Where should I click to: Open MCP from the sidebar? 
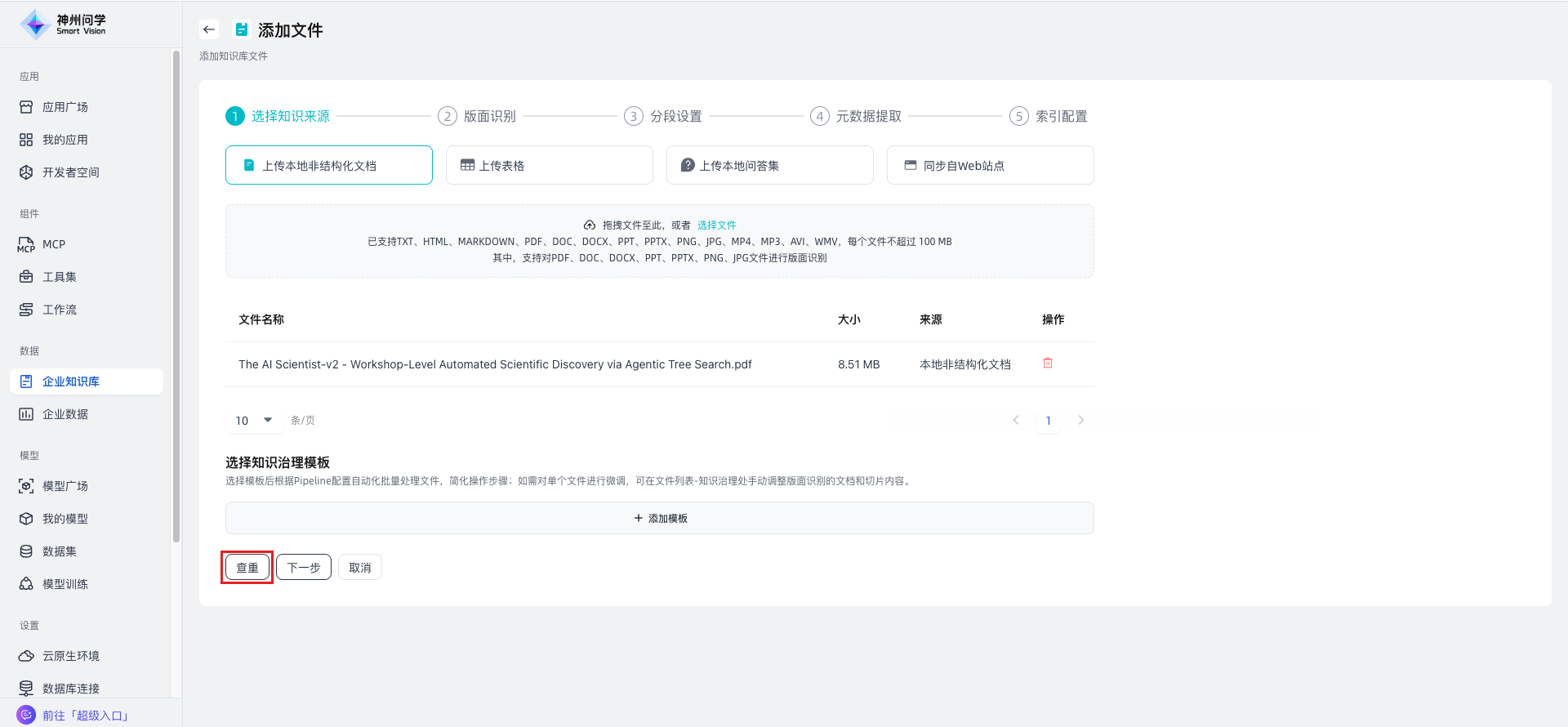coord(53,244)
